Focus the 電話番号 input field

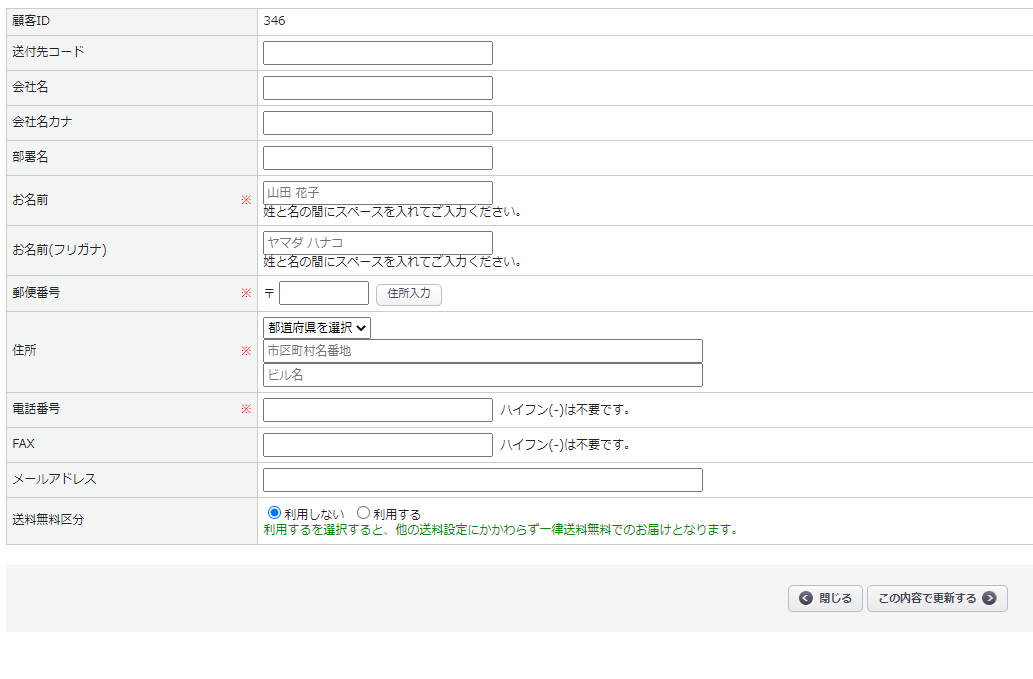pyautogui.click(x=378, y=410)
